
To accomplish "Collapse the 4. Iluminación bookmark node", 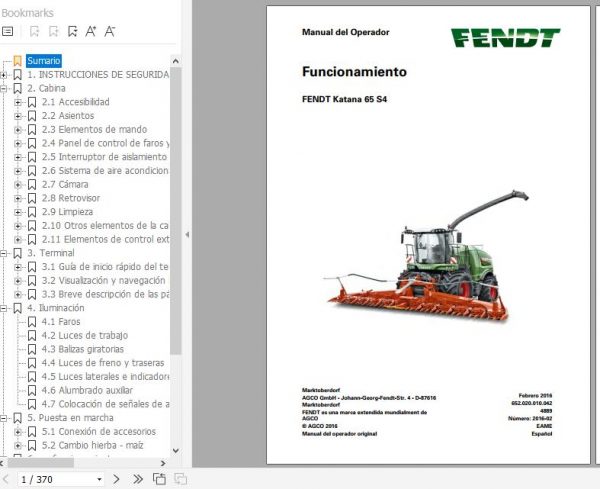I will [x=3, y=308].
